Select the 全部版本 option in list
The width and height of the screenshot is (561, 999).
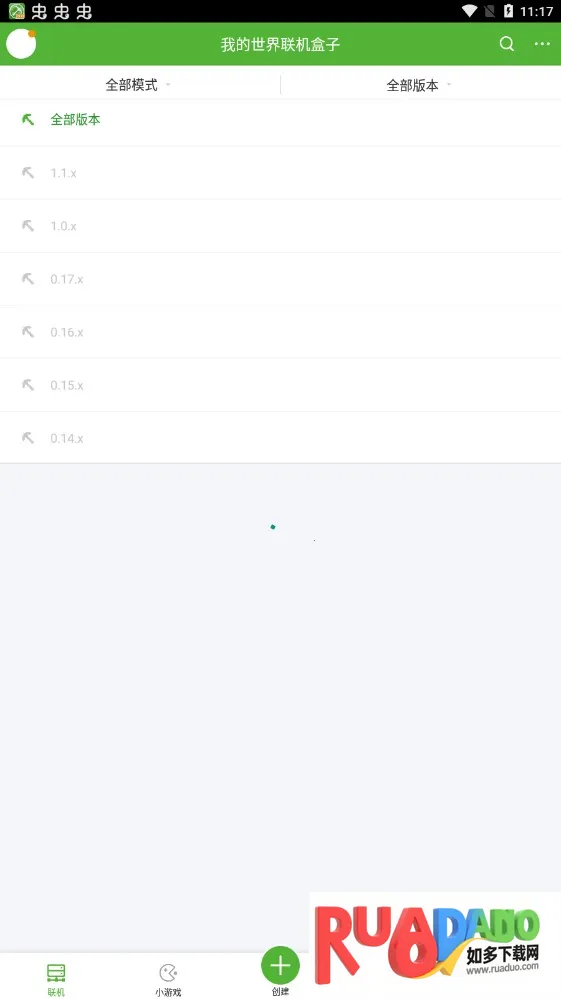click(280, 119)
